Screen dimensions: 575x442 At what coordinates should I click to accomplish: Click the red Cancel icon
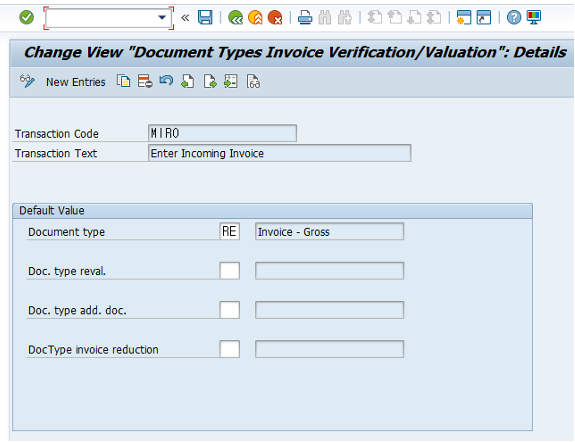(275, 17)
